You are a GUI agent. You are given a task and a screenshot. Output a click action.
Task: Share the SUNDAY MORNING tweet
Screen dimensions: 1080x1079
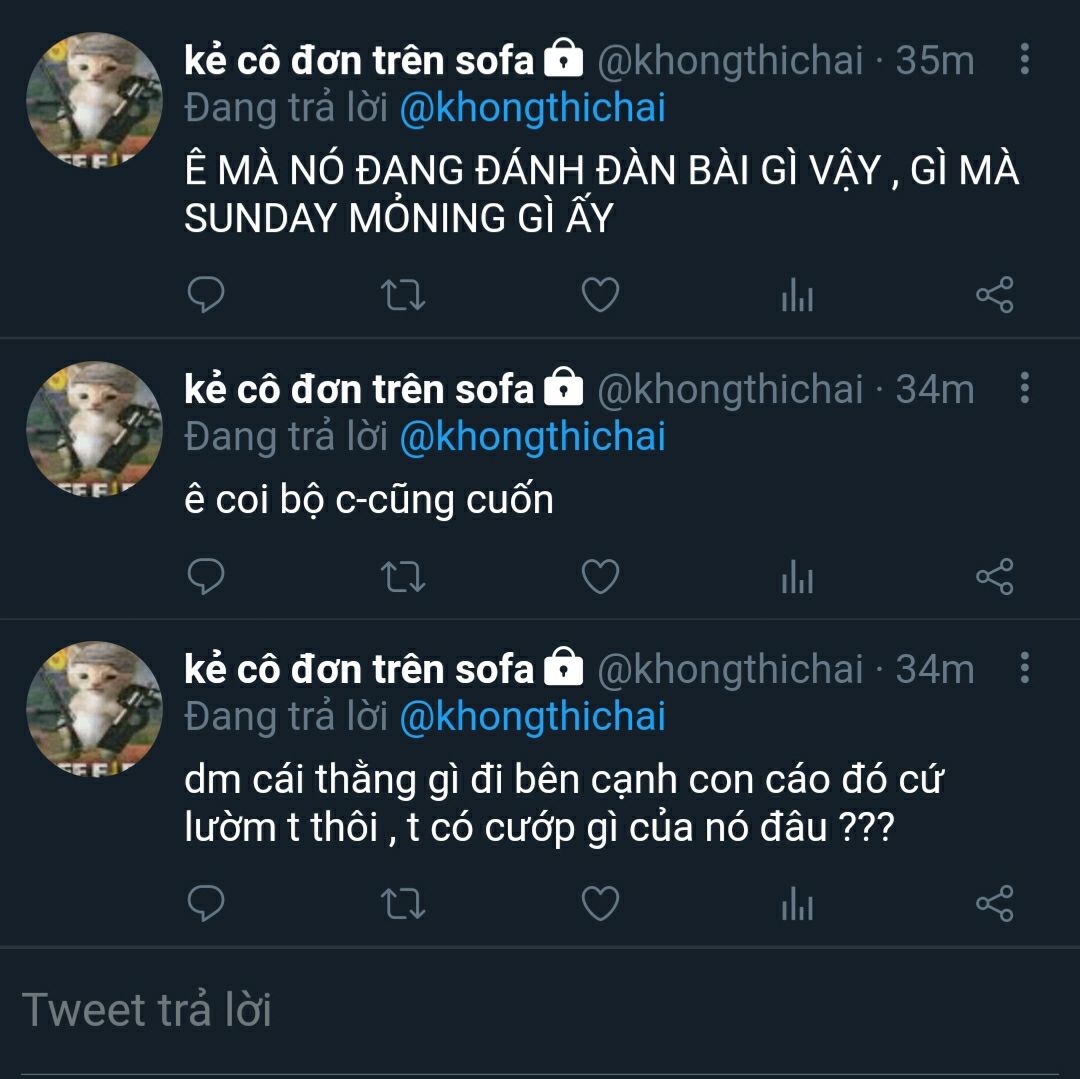pyautogui.click(x=995, y=295)
